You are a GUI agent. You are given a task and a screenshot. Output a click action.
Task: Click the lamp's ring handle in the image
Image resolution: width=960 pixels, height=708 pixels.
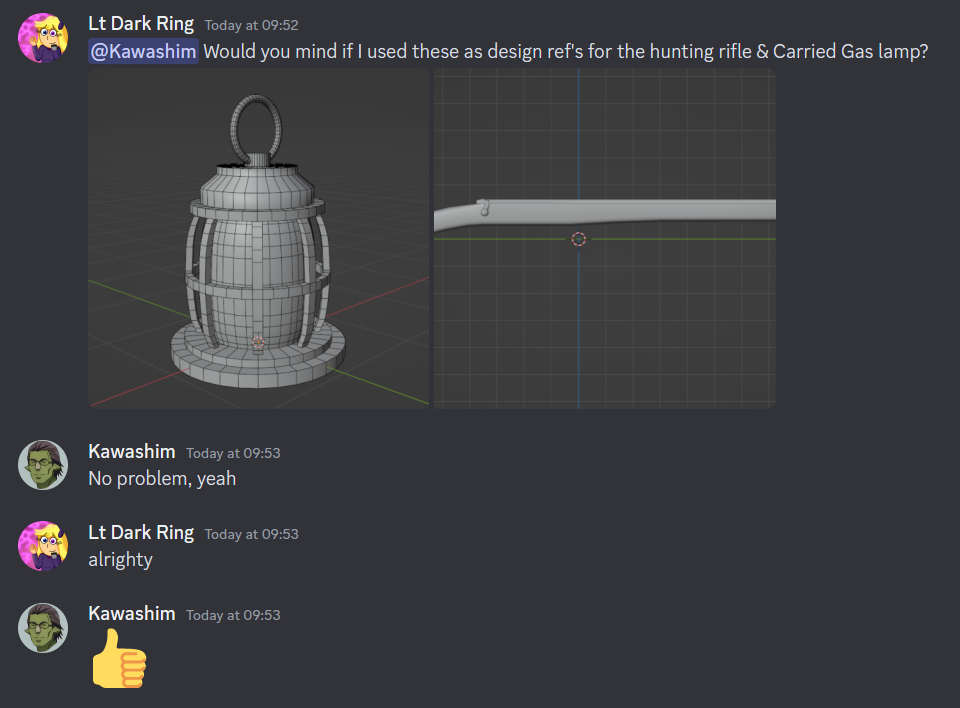click(256, 127)
